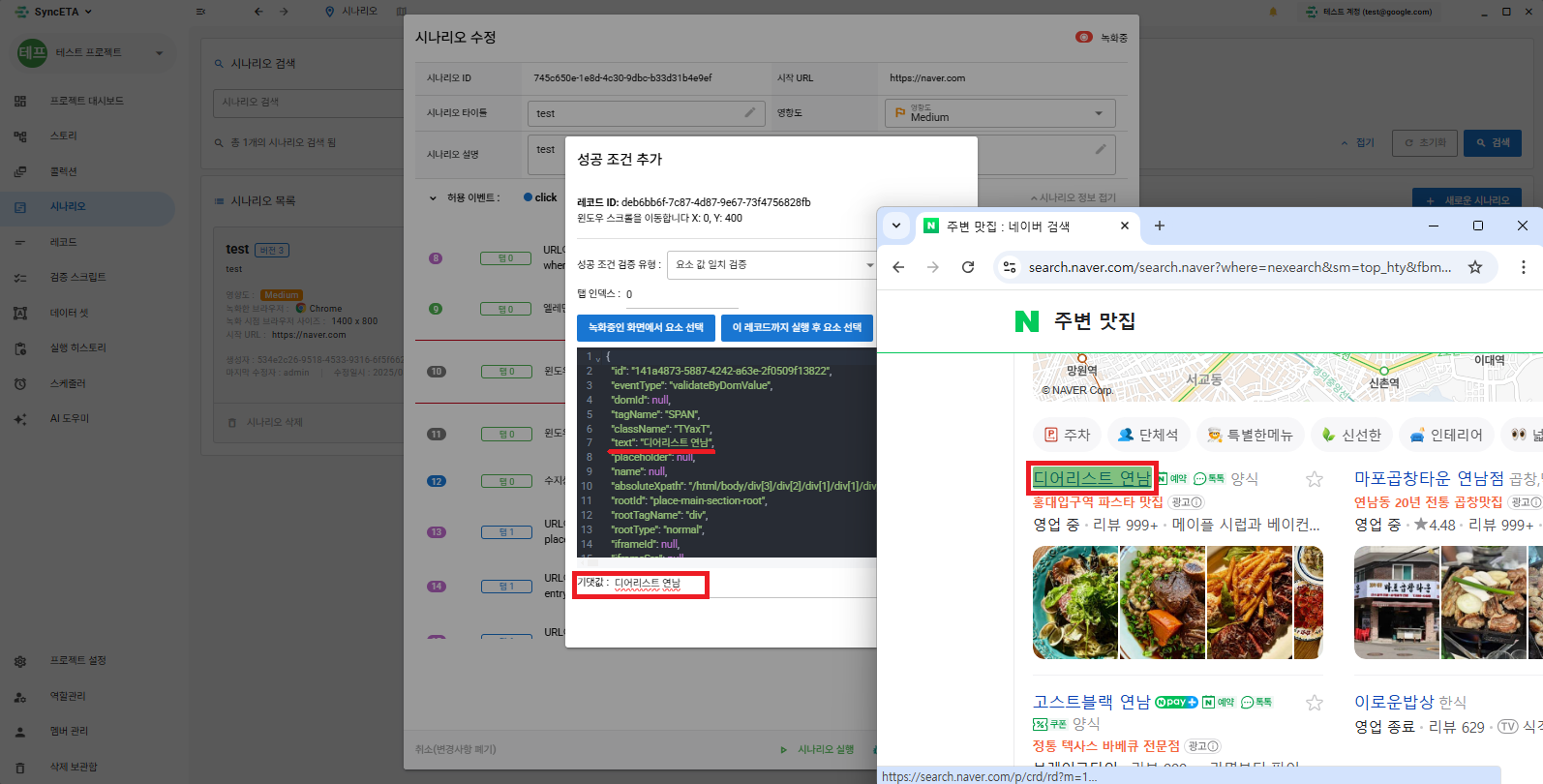This screenshot has height=784, width=1543.
Task: Click the edit pencil in 시나리오 설명 field
Action: (1101, 149)
